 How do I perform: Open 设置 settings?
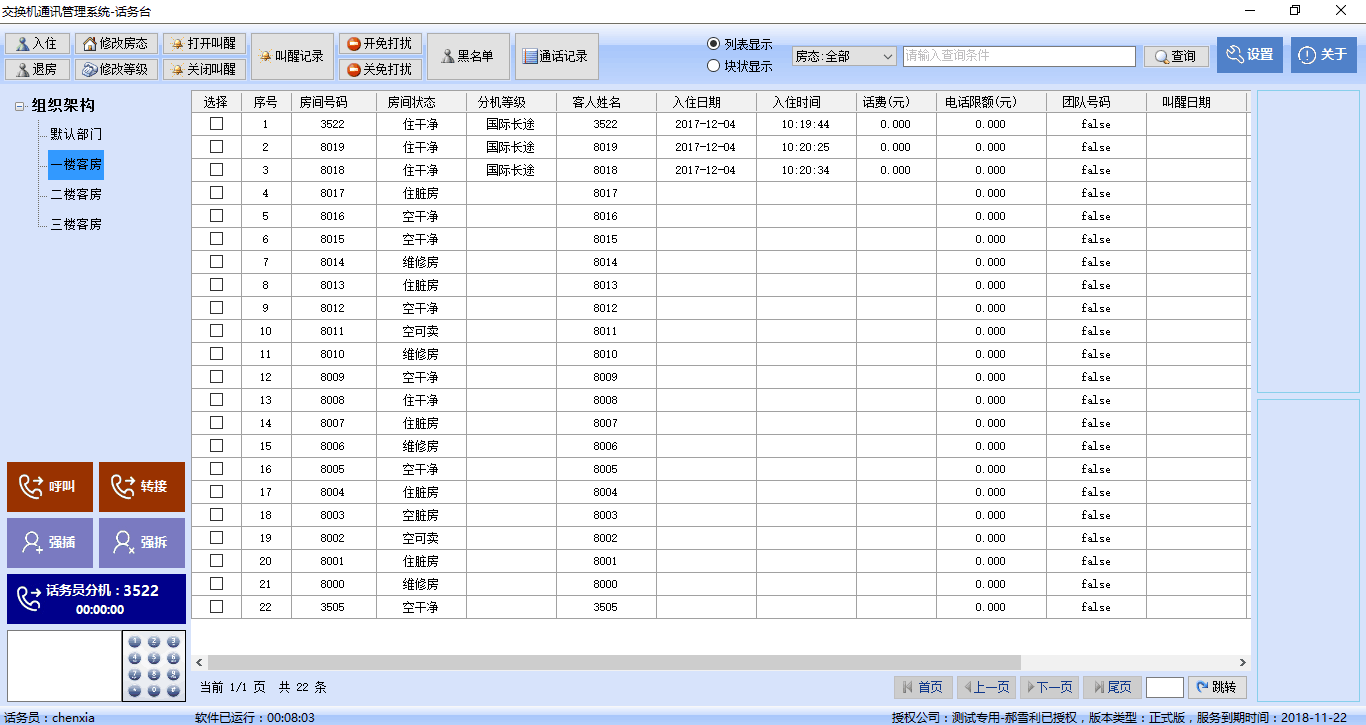[1249, 55]
